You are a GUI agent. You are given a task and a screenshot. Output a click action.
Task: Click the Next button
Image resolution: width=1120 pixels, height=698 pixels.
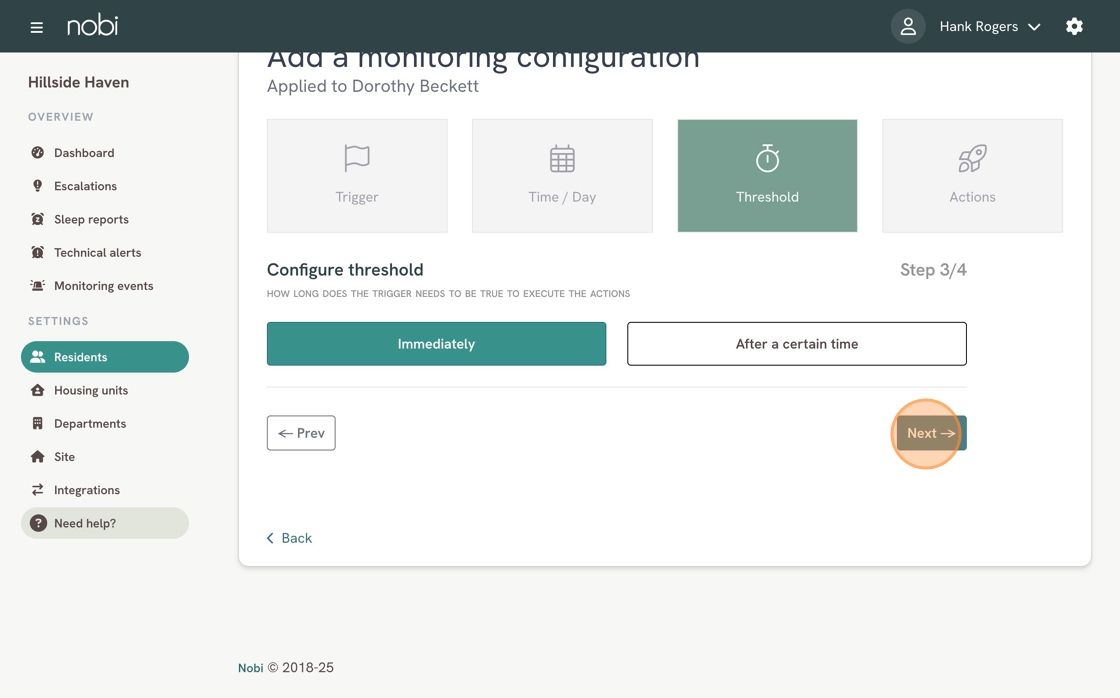click(931, 433)
